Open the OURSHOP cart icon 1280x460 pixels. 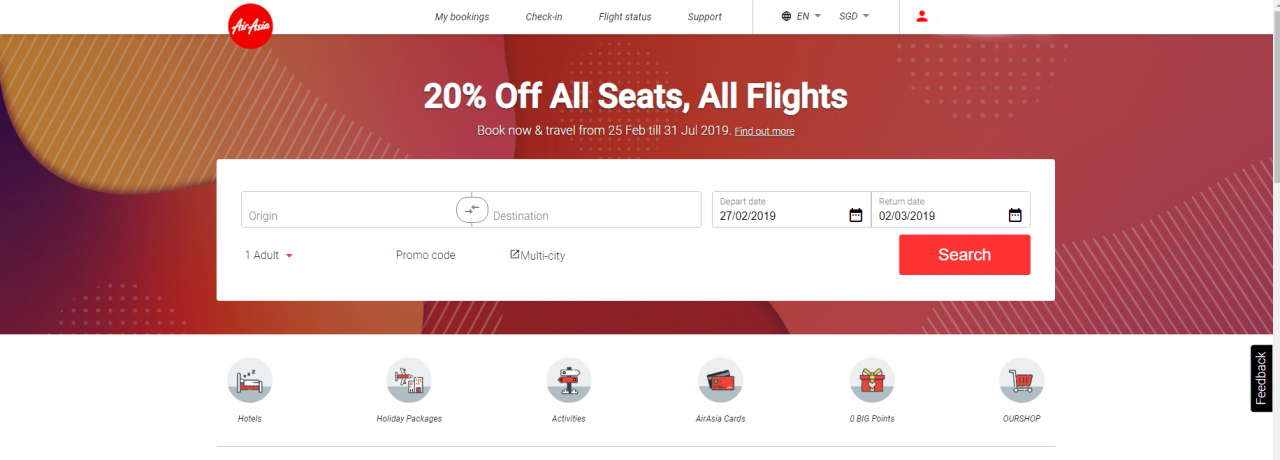point(1021,381)
